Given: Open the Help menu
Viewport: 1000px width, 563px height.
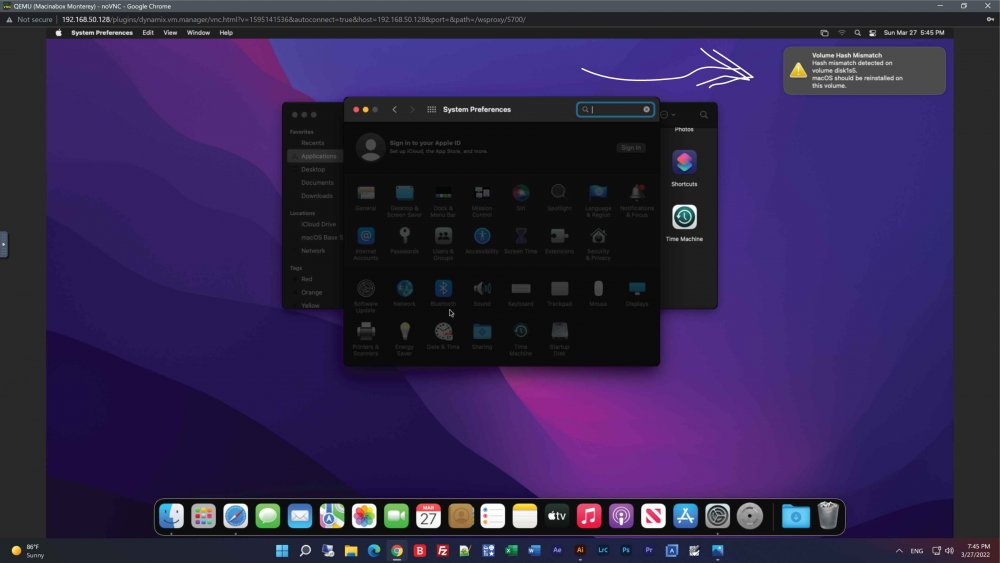Looking at the screenshot, I should tap(226, 33).
